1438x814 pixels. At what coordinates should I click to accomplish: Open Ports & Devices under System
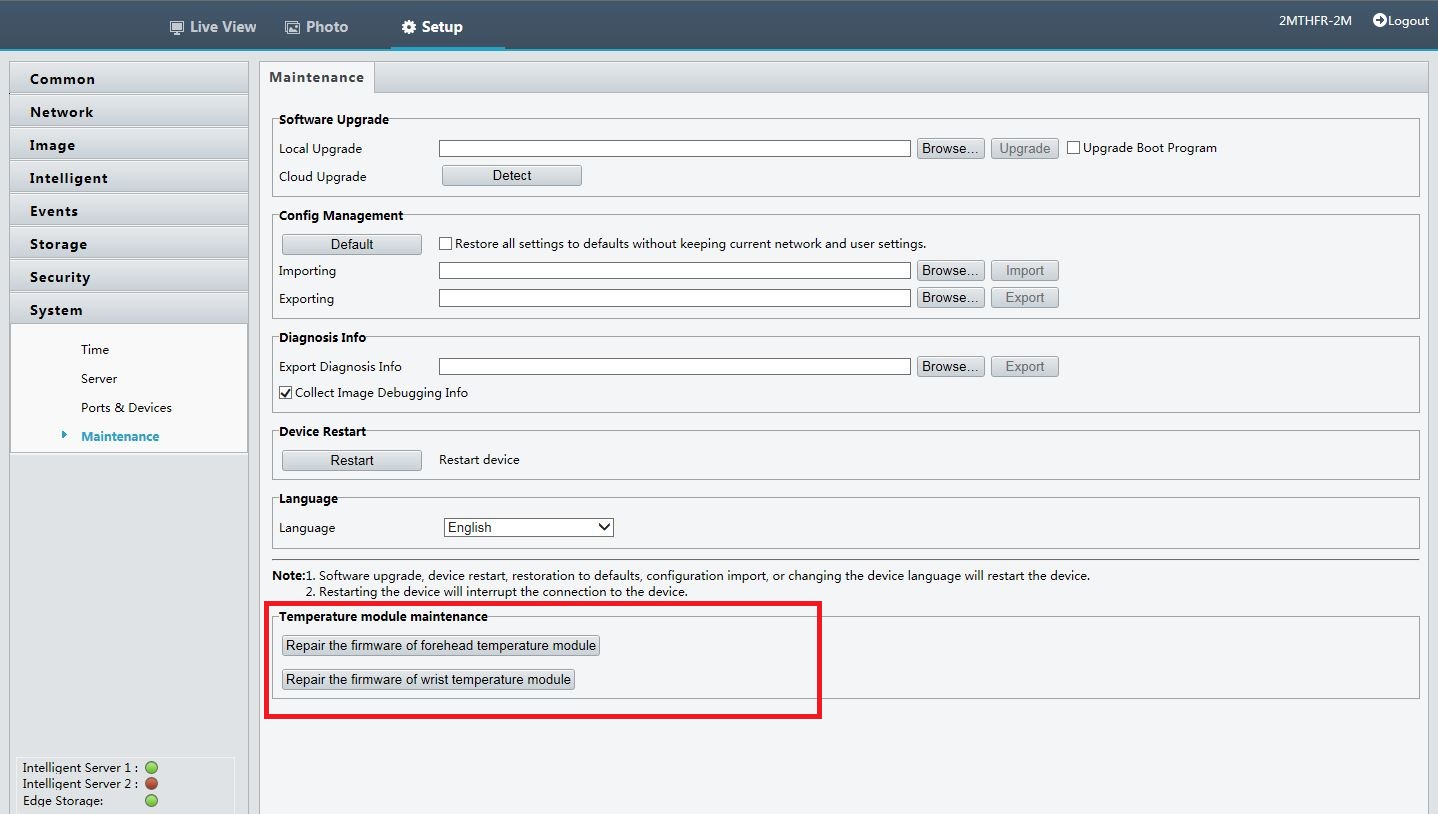(x=126, y=408)
